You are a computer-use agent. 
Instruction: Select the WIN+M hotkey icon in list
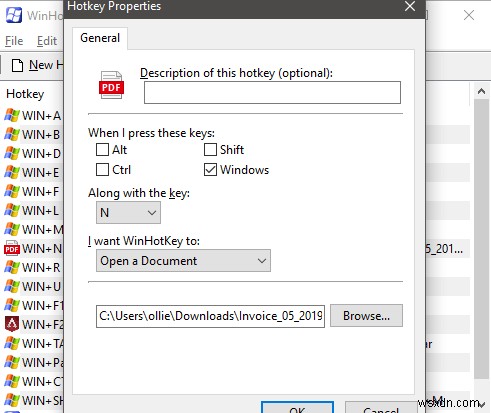[x=12, y=229]
